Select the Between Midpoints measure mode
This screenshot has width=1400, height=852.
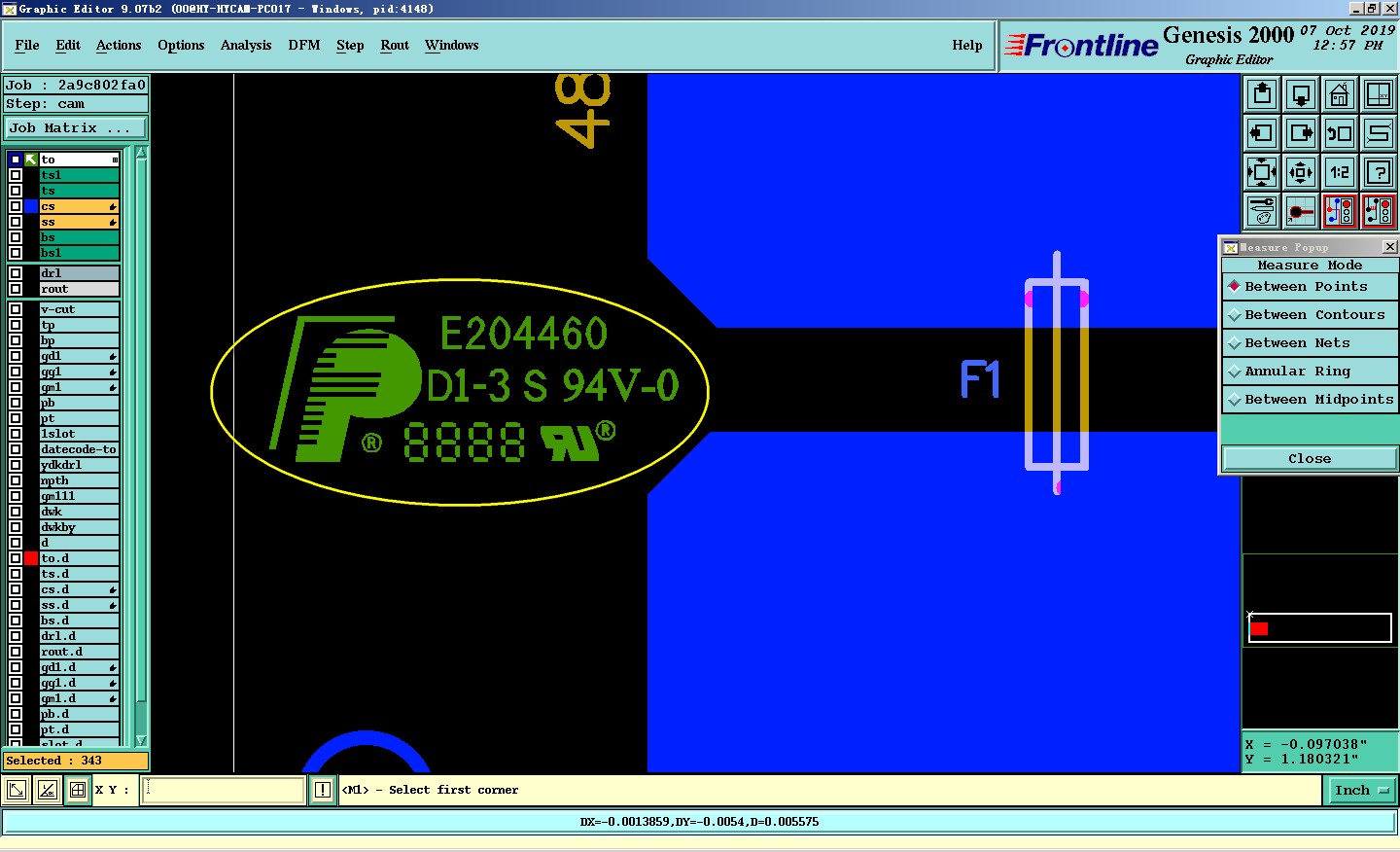[x=1310, y=400]
